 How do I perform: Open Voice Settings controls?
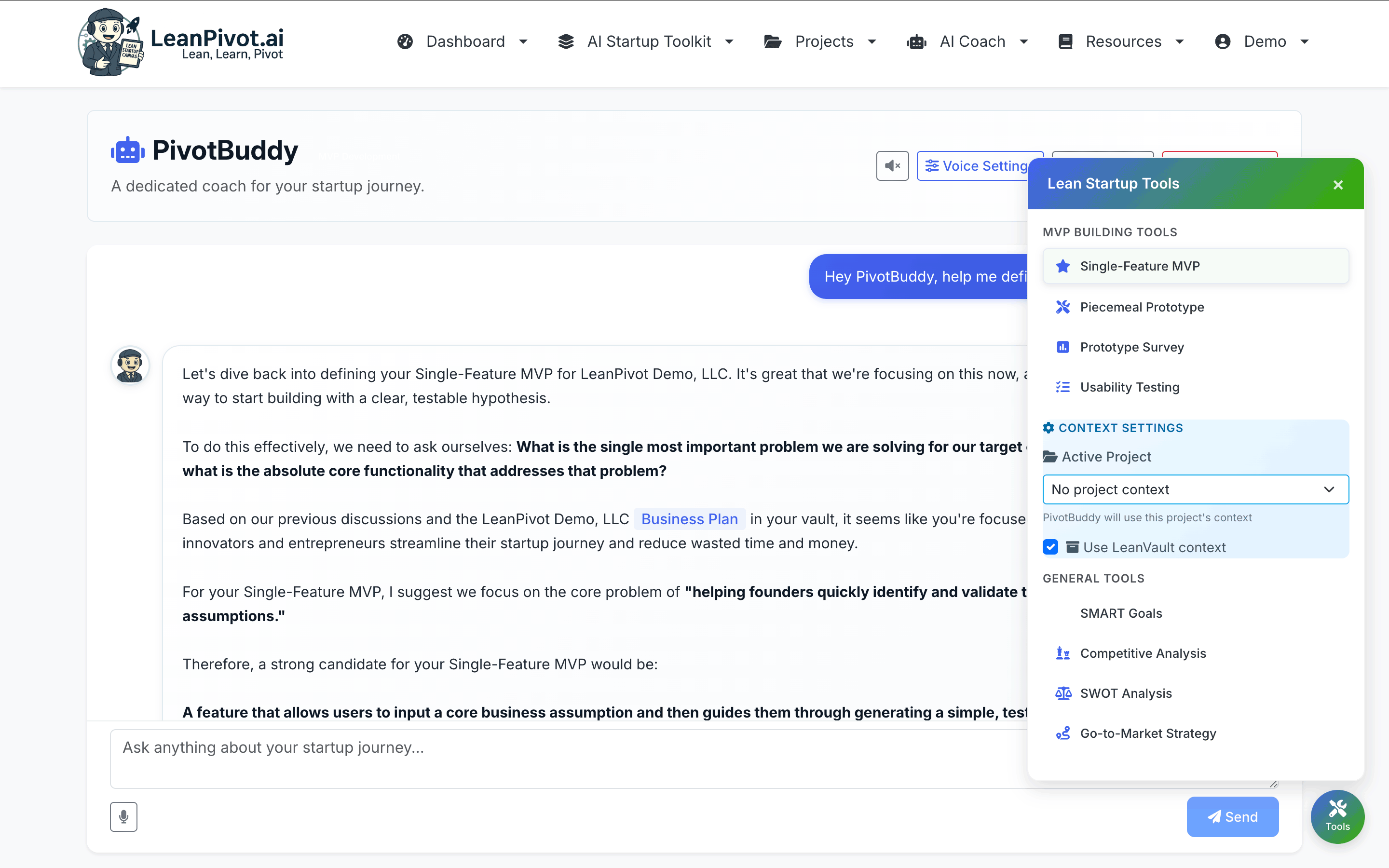coord(979,165)
